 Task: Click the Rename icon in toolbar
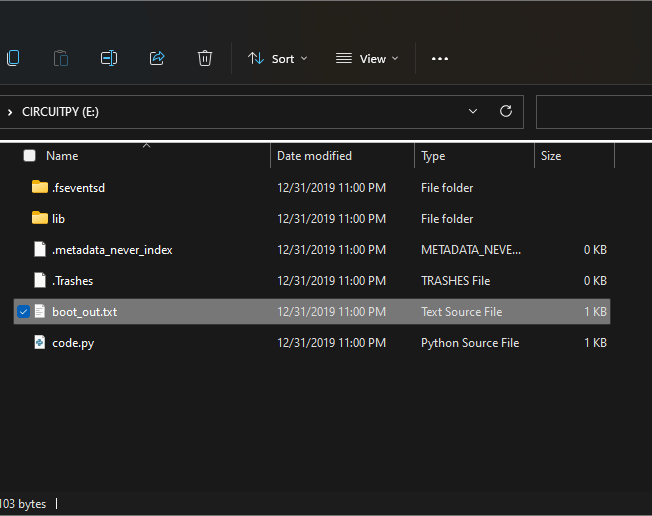pos(109,58)
